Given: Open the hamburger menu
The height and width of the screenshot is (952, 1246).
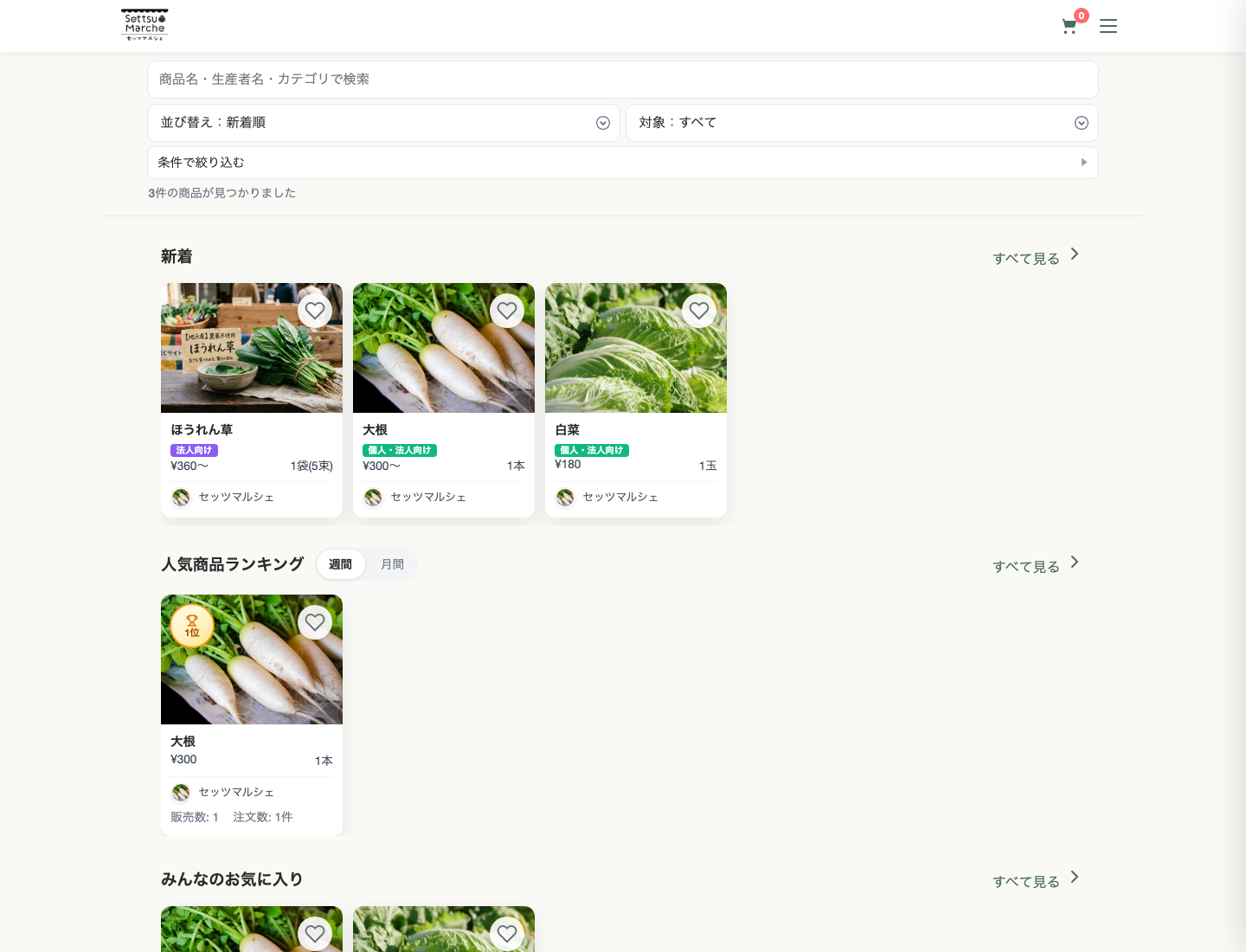Looking at the screenshot, I should pos(1108,26).
